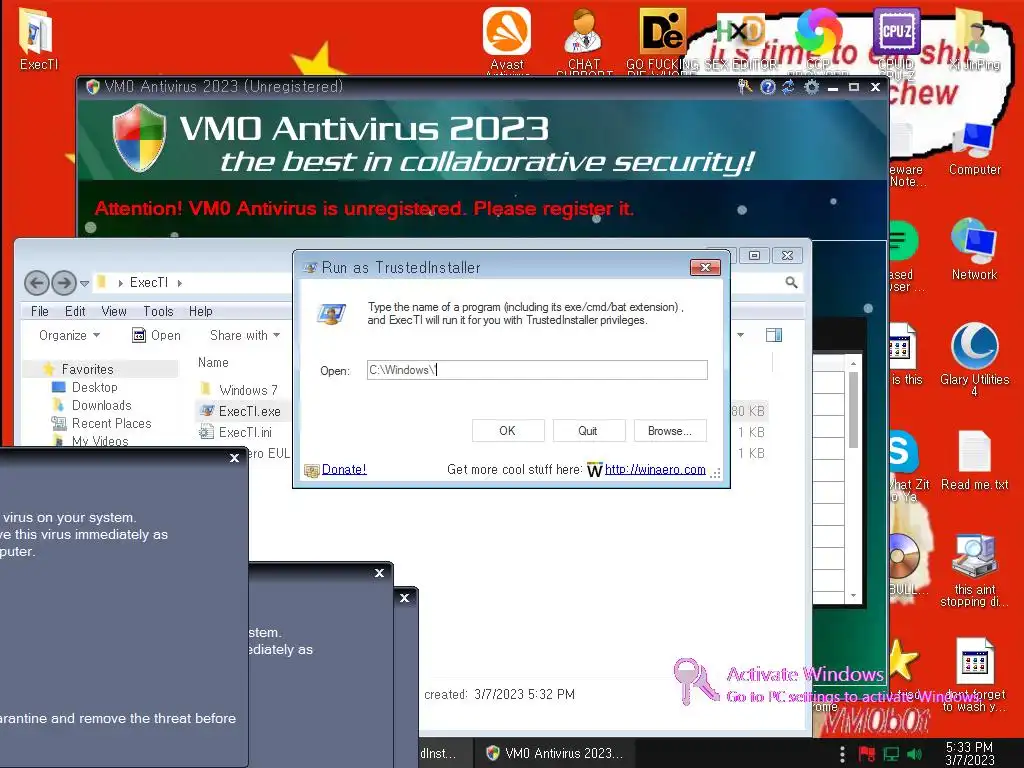Switch to VM0 Antivirus 2023 taskbar button

554,753
